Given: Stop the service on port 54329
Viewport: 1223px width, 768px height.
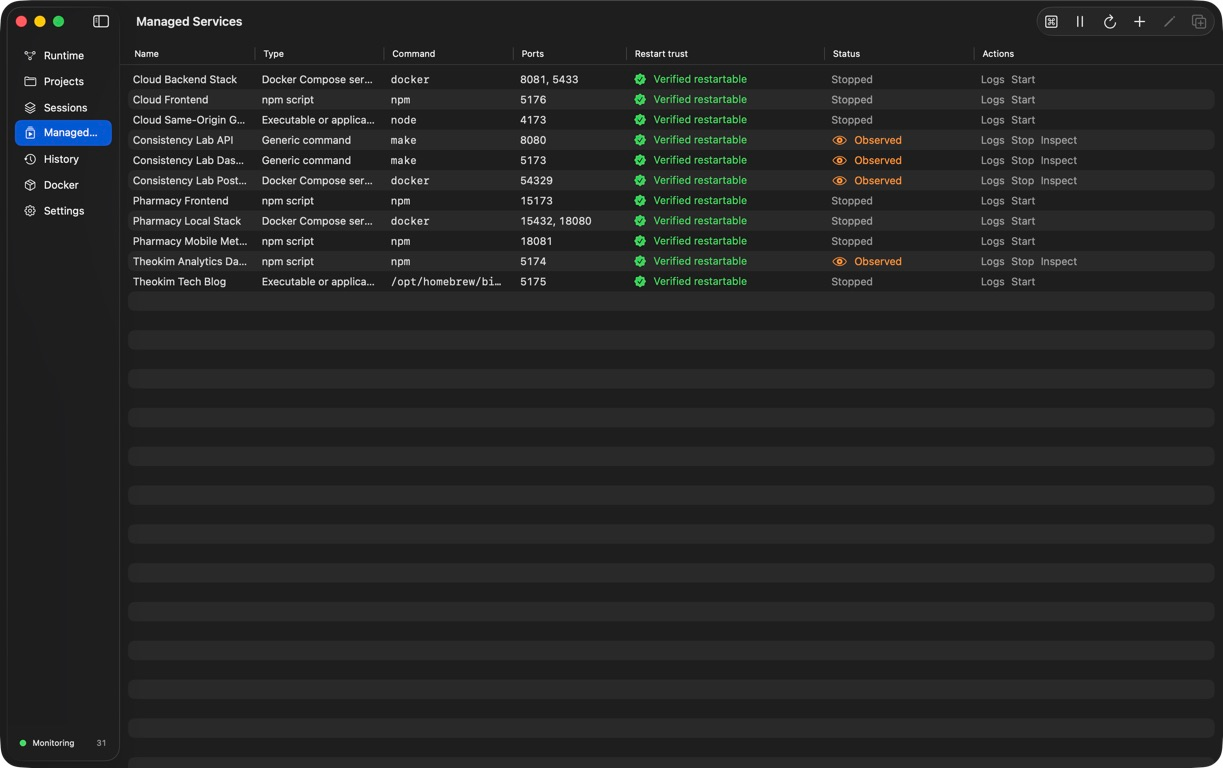Looking at the screenshot, I should (1022, 181).
